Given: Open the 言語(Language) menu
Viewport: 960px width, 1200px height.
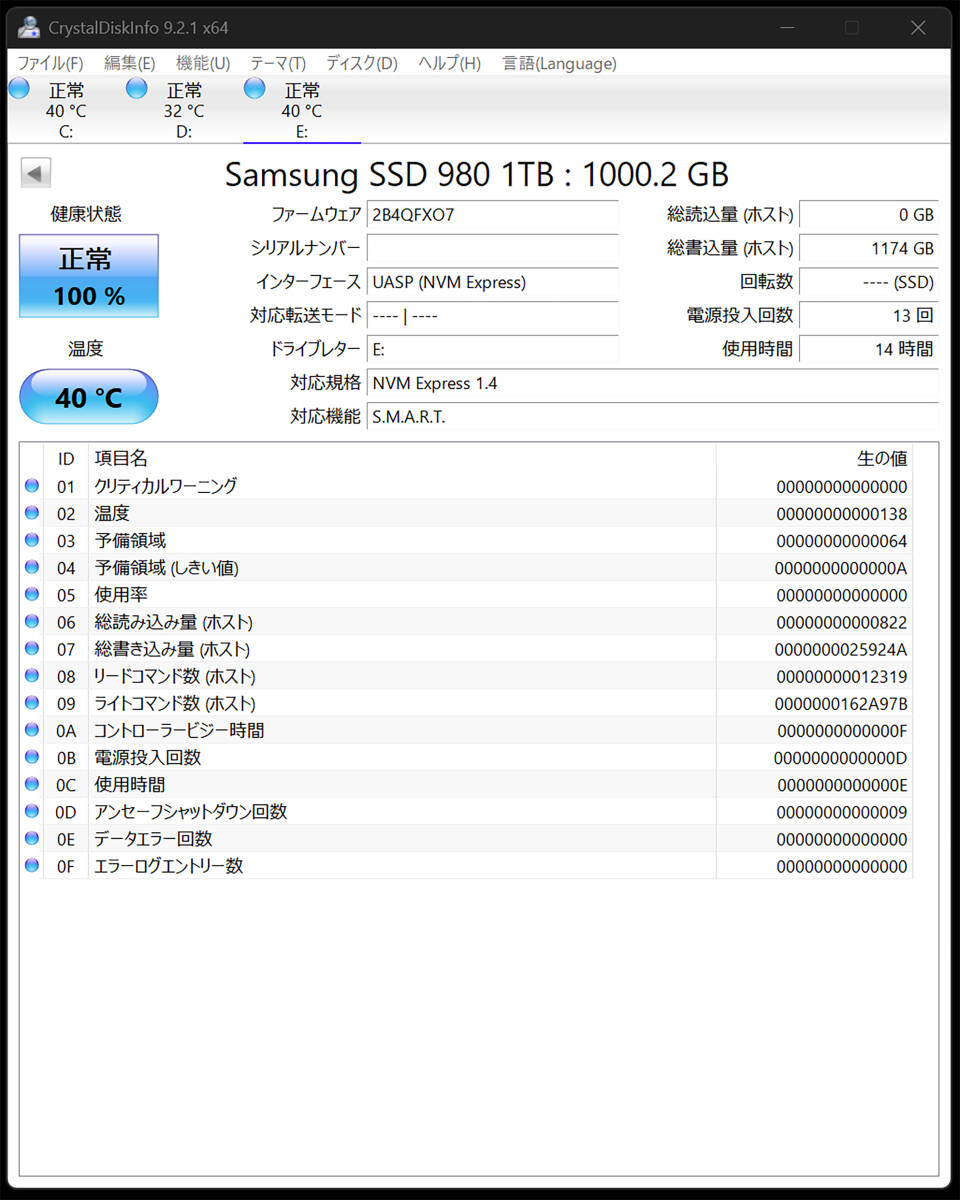Looking at the screenshot, I should [559, 63].
